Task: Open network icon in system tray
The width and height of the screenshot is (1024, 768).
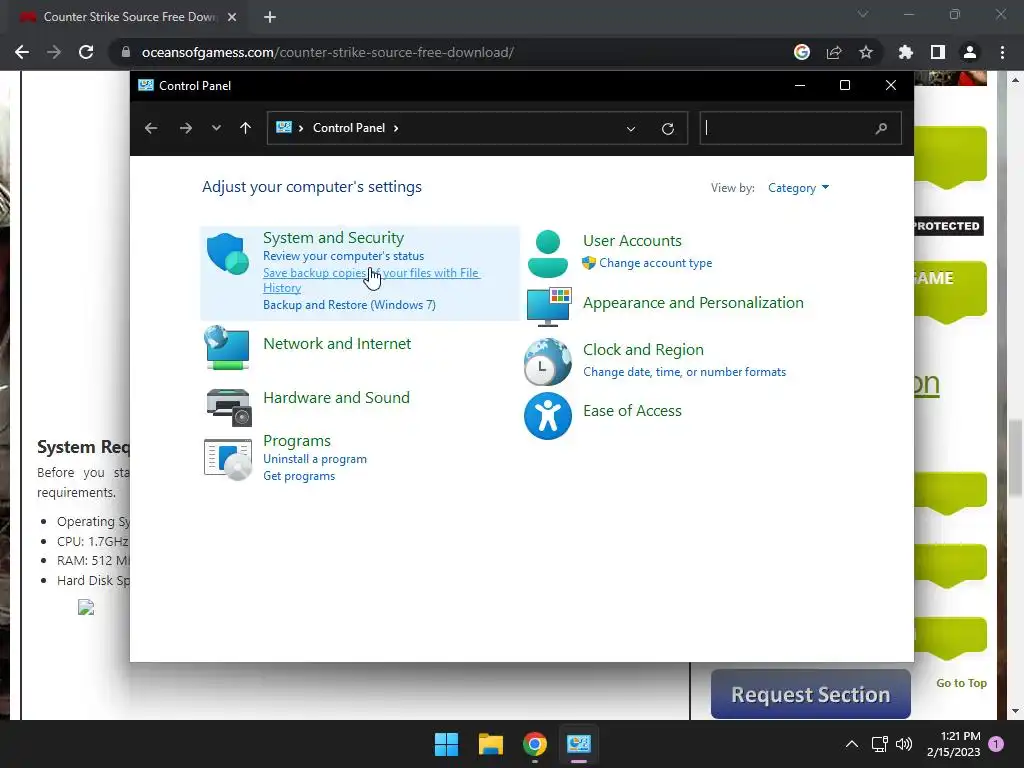Action: click(879, 744)
